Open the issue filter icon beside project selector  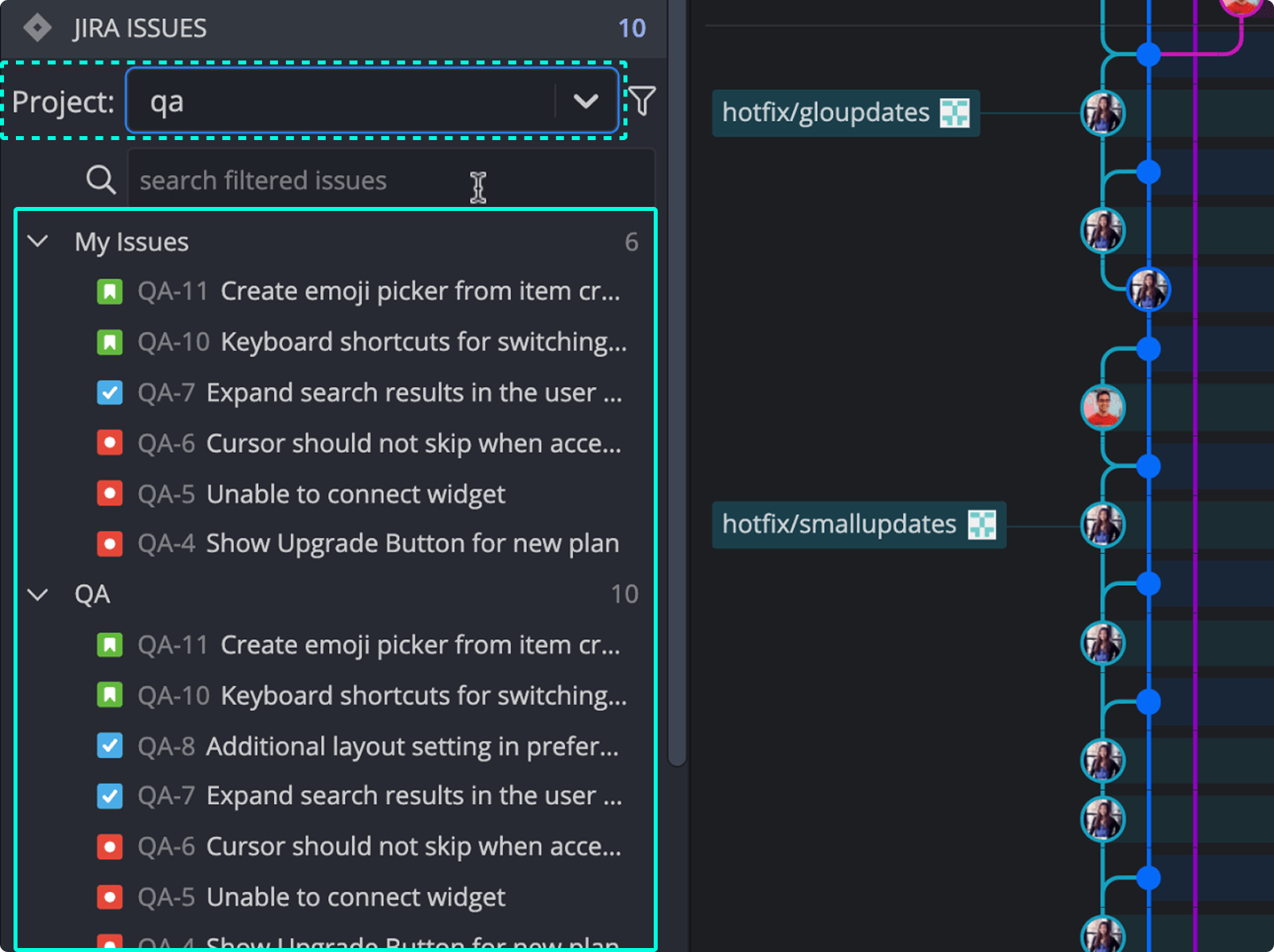[x=643, y=100]
